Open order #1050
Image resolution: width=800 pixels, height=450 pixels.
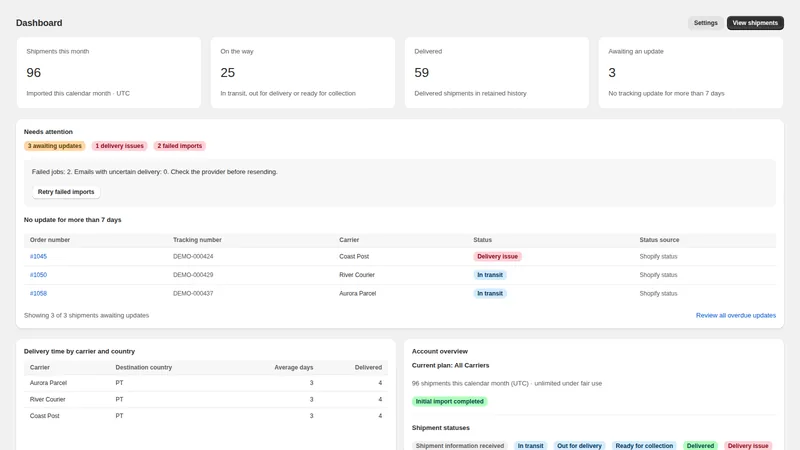tap(38, 275)
